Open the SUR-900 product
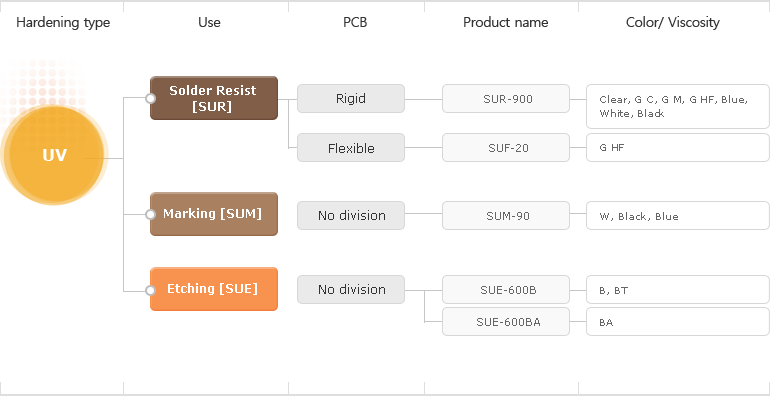The height and width of the screenshot is (396, 770). pos(506,98)
